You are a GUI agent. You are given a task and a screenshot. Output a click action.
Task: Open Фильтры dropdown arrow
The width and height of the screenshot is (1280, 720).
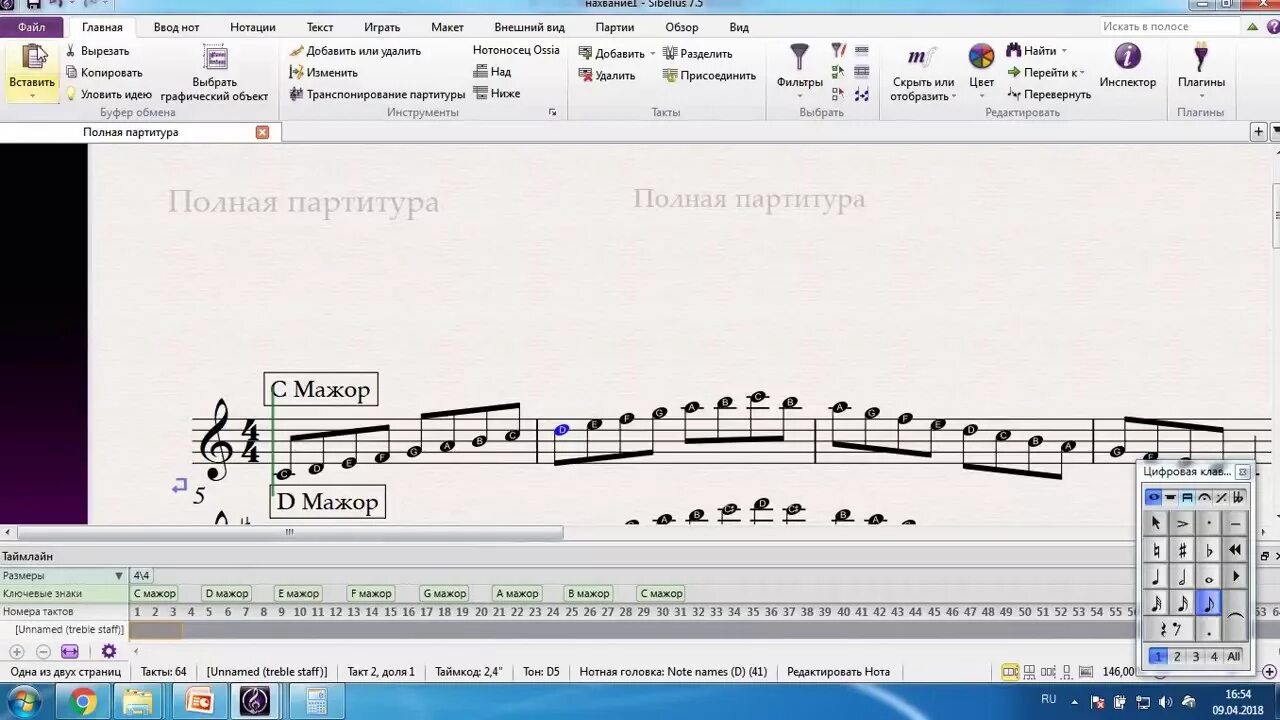point(799,97)
